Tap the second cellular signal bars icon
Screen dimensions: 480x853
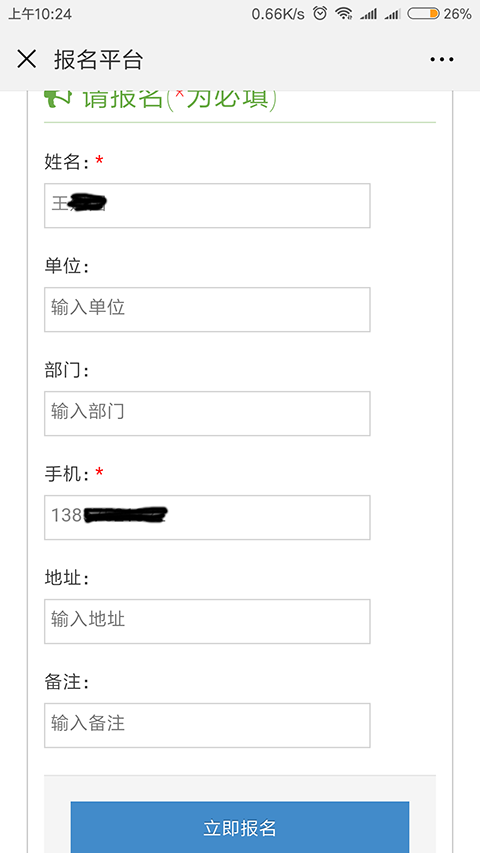coord(392,14)
